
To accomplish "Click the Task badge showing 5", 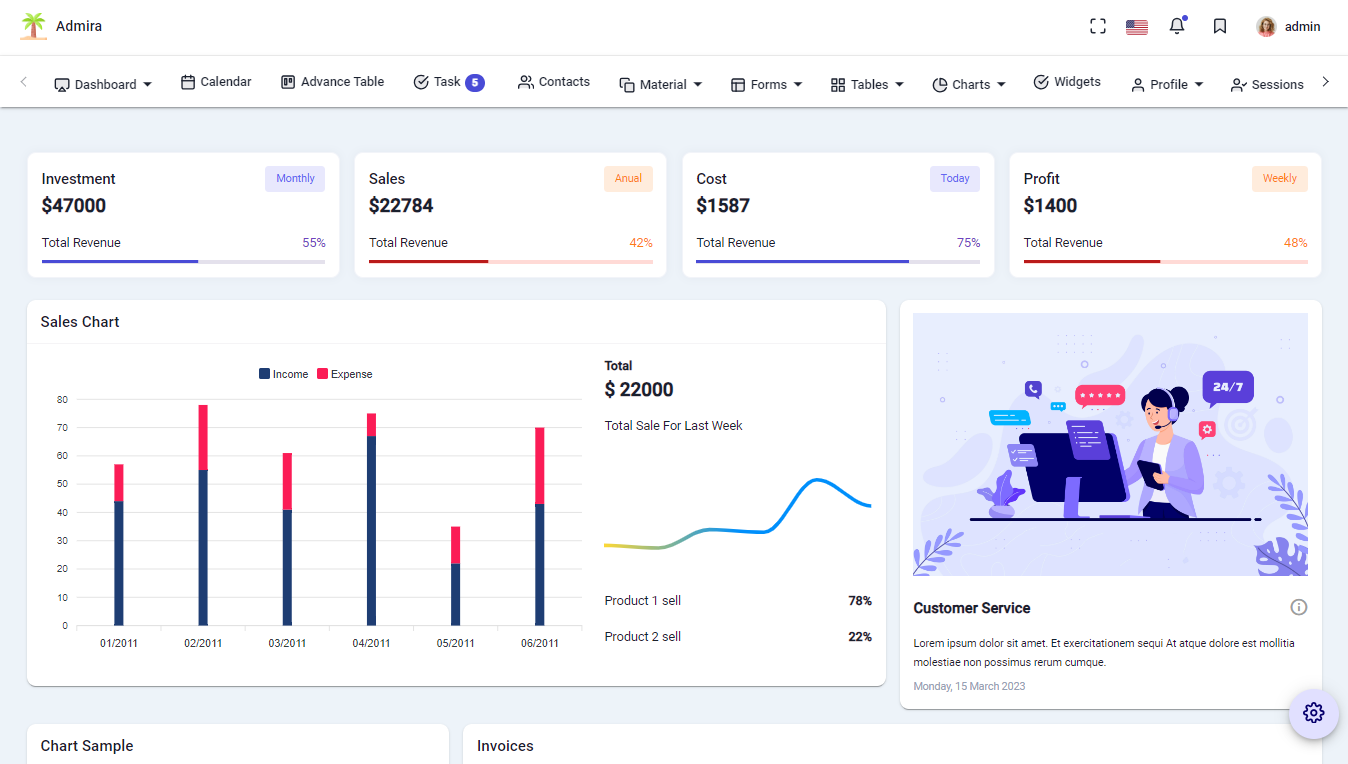I will (474, 81).
